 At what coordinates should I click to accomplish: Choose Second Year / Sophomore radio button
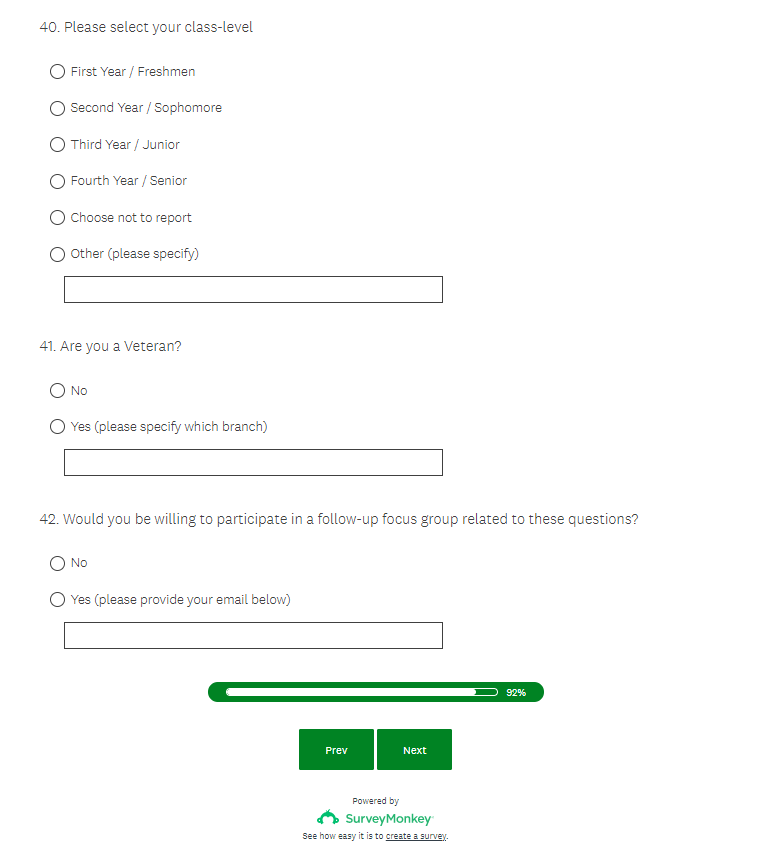pyautogui.click(x=58, y=108)
